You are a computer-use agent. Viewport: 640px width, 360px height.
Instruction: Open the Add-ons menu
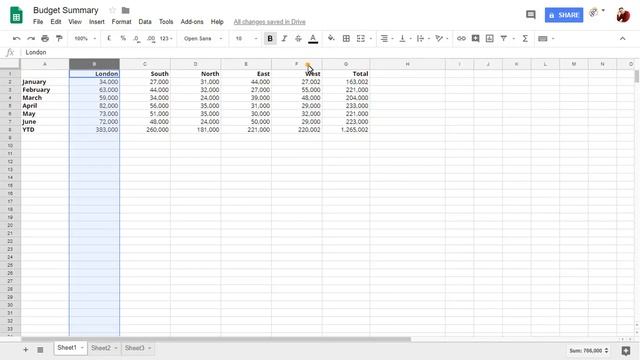click(192, 22)
